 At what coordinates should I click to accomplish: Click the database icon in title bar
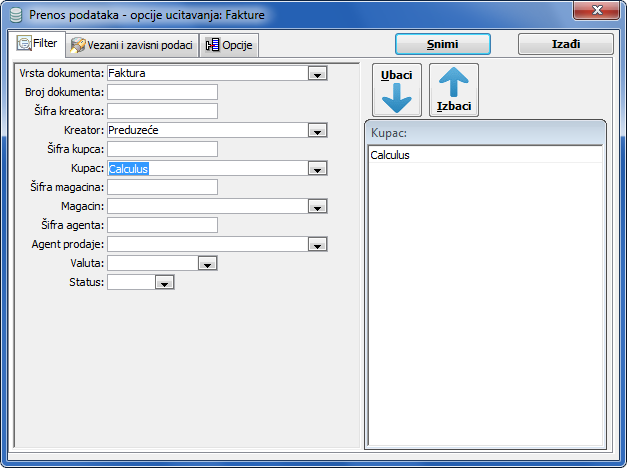15,16
